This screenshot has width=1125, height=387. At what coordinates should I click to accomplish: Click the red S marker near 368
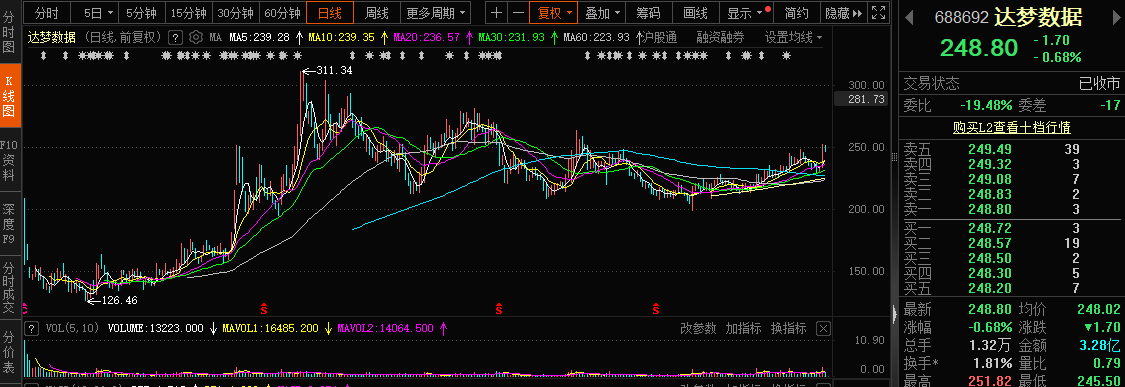pos(264,309)
